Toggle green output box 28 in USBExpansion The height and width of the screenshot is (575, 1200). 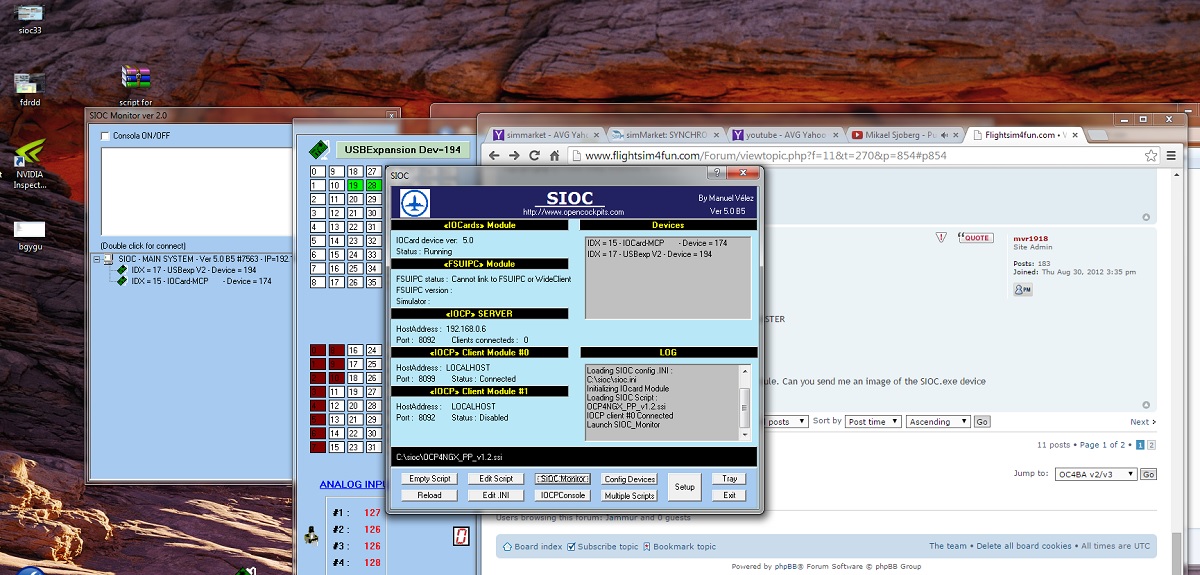tap(373, 185)
